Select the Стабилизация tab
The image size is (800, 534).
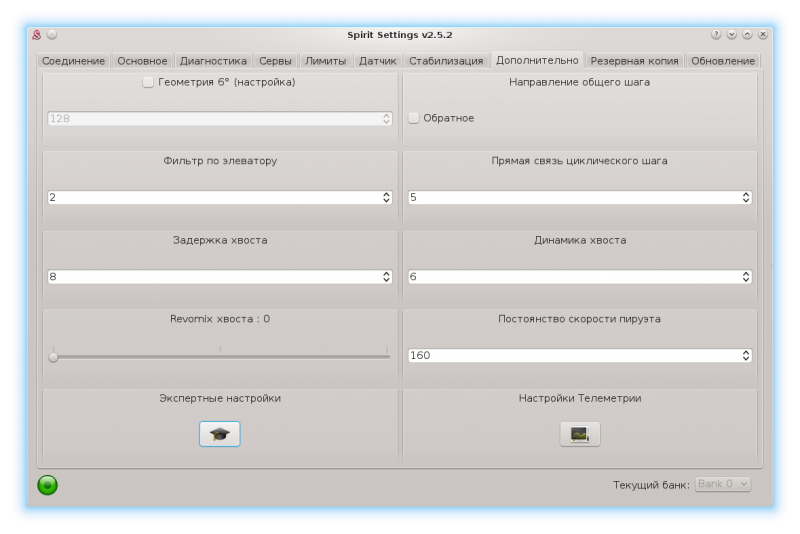[x=446, y=61]
